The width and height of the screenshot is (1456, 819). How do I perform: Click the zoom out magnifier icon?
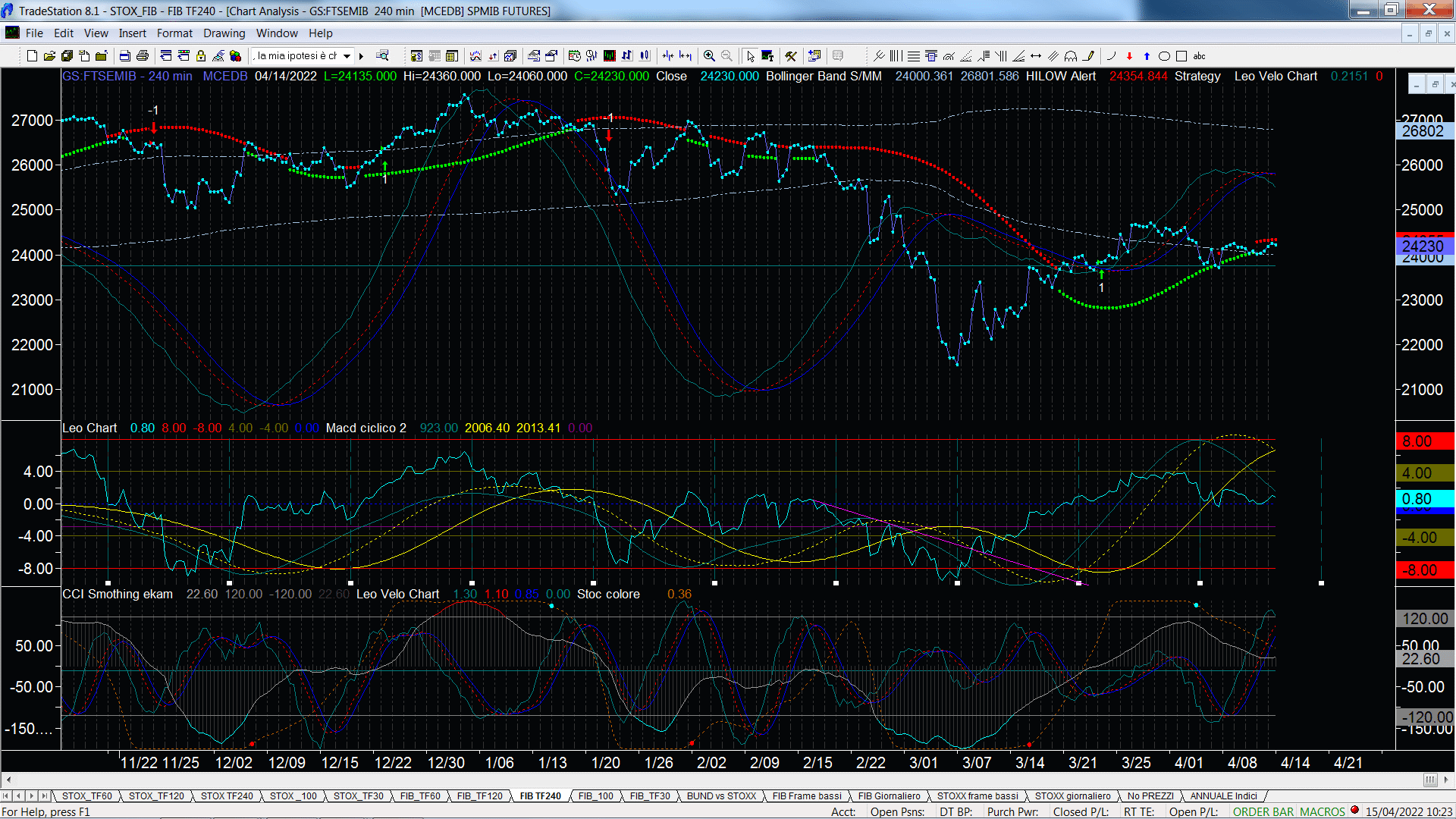[x=726, y=55]
